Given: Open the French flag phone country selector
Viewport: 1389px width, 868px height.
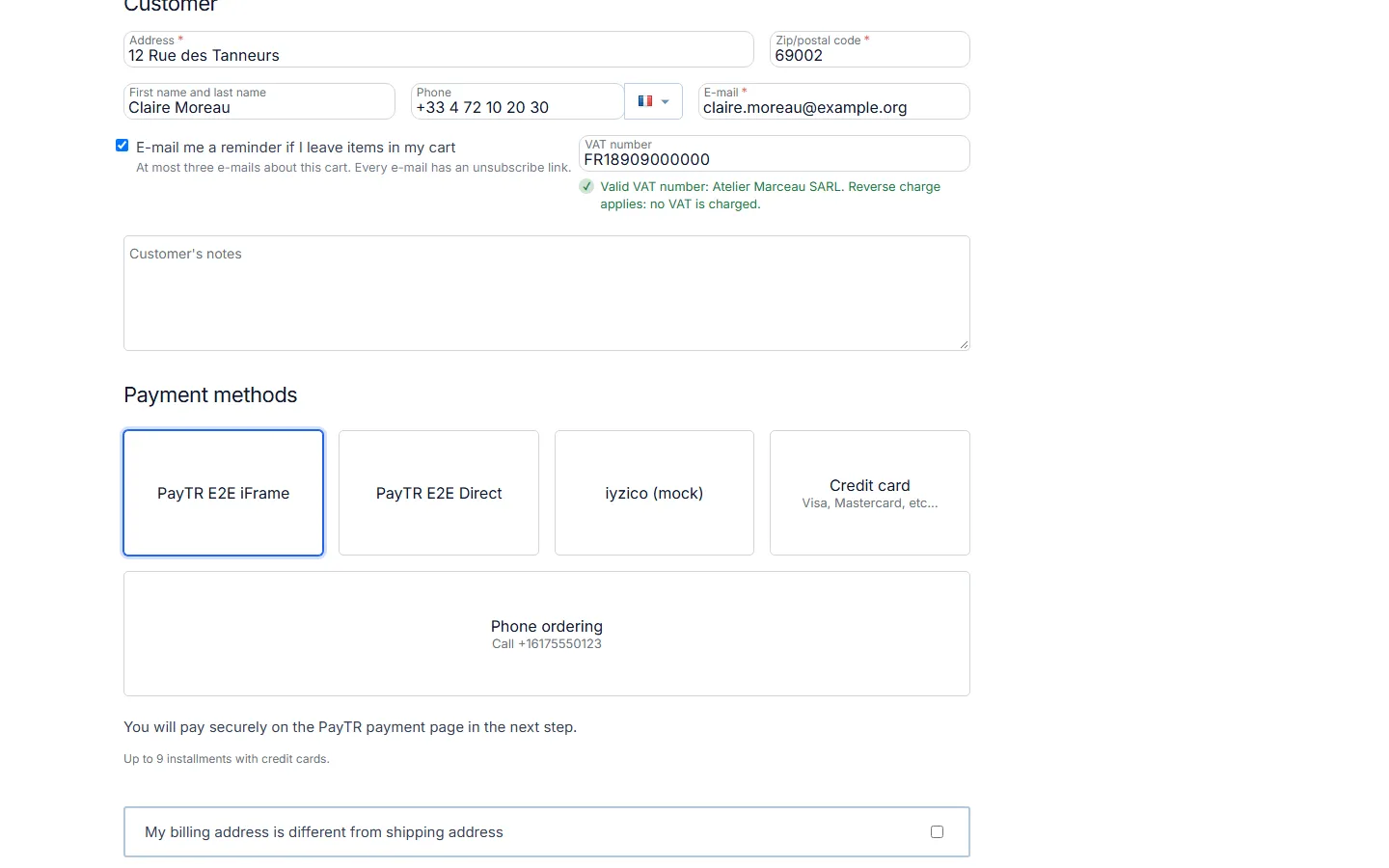Looking at the screenshot, I should coord(653,101).
